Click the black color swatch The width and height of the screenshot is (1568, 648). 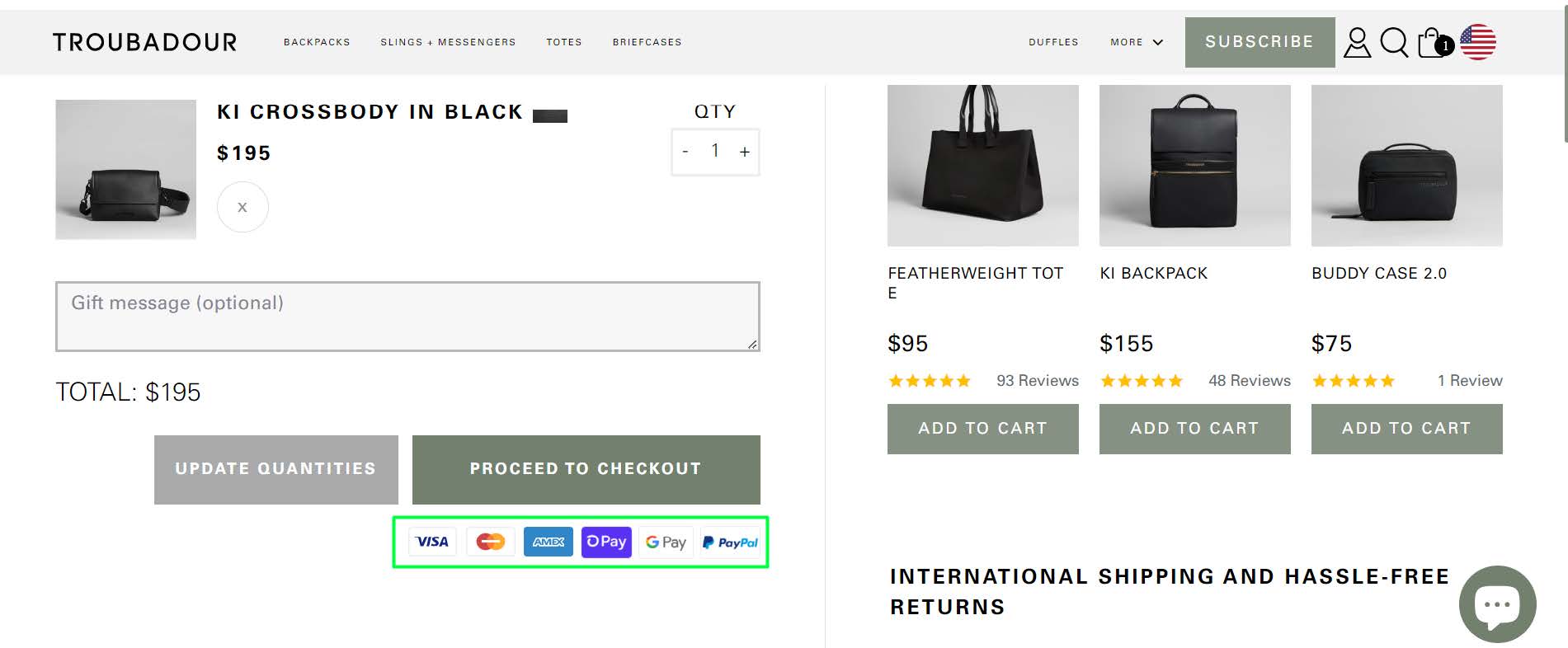(550, 115)
